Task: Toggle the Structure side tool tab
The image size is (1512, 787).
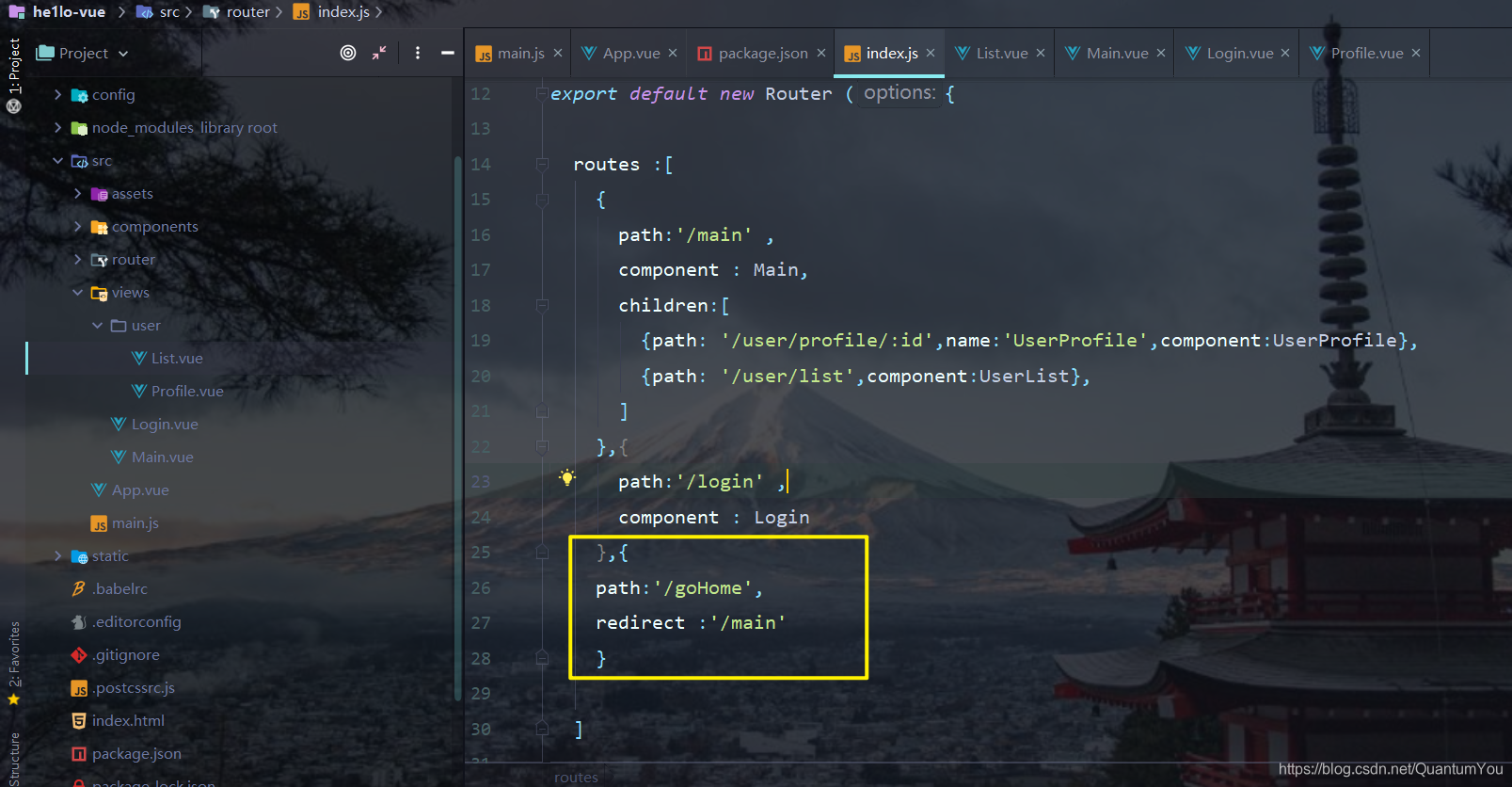Action: point(13,759)
